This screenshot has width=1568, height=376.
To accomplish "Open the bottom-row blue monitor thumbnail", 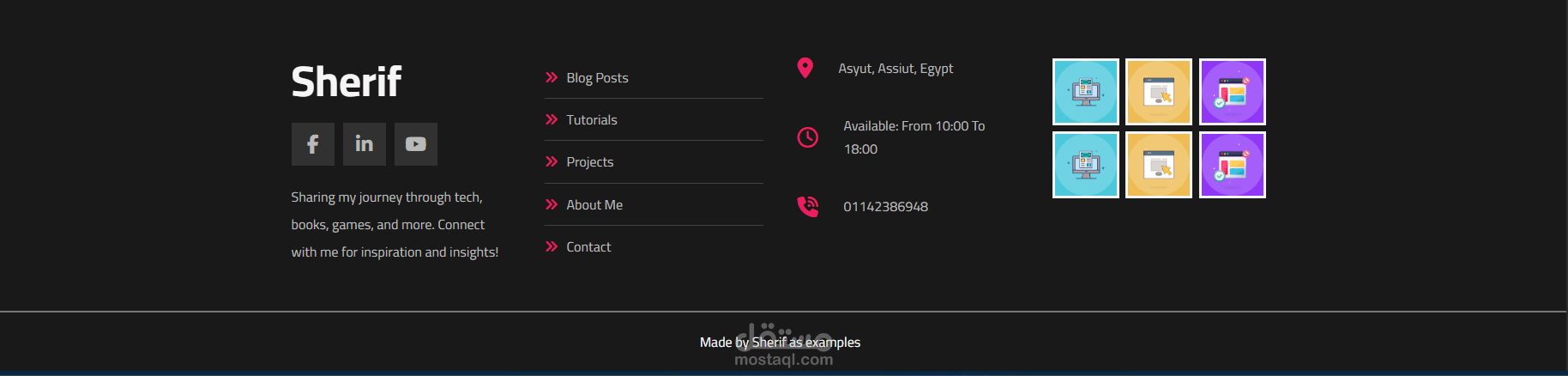I will tap(1086, 165).
